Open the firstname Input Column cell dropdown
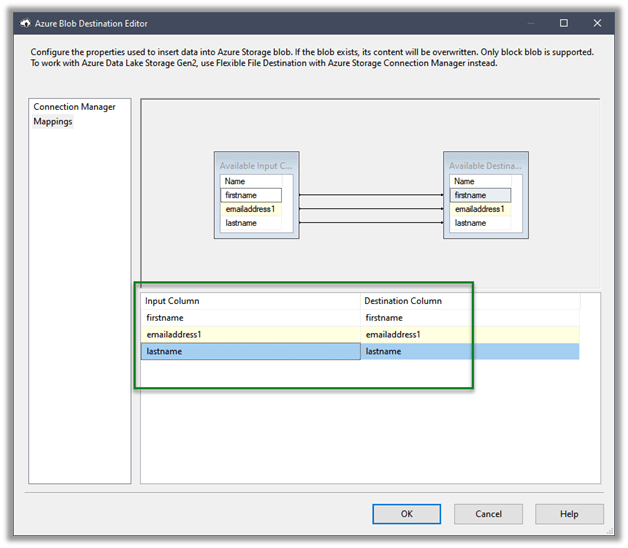 [250, 318]
